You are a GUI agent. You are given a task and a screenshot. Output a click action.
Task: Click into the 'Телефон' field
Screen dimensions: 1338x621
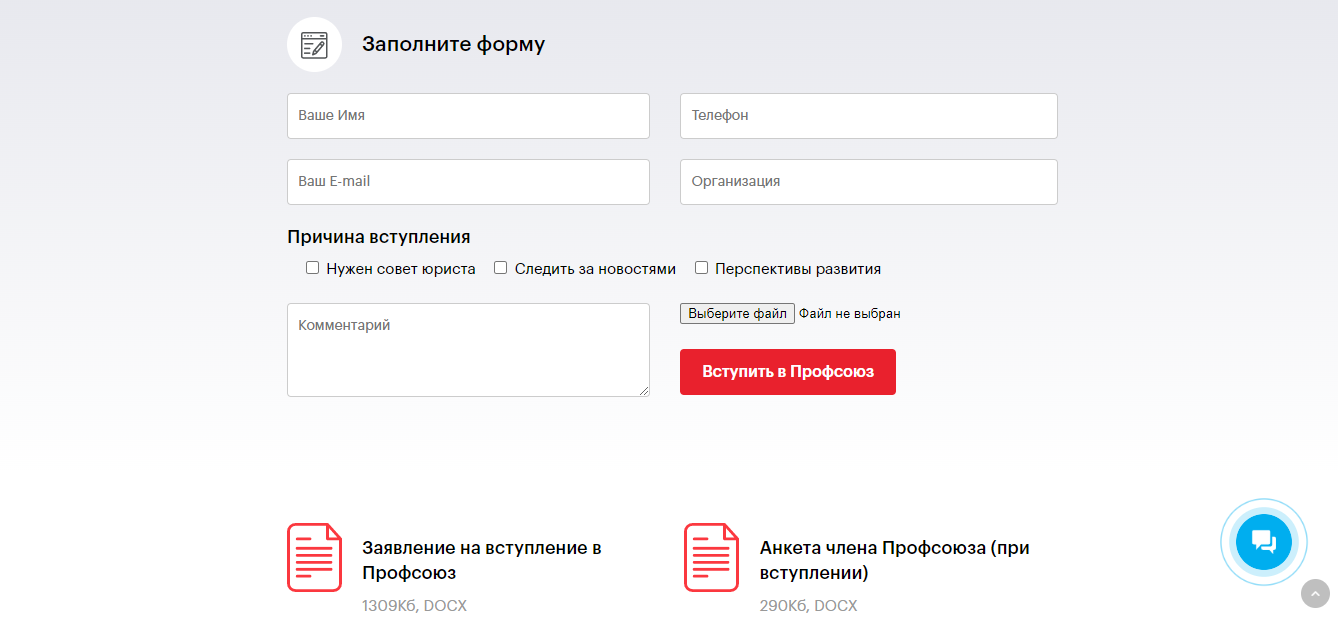click(x=868, y=116)
